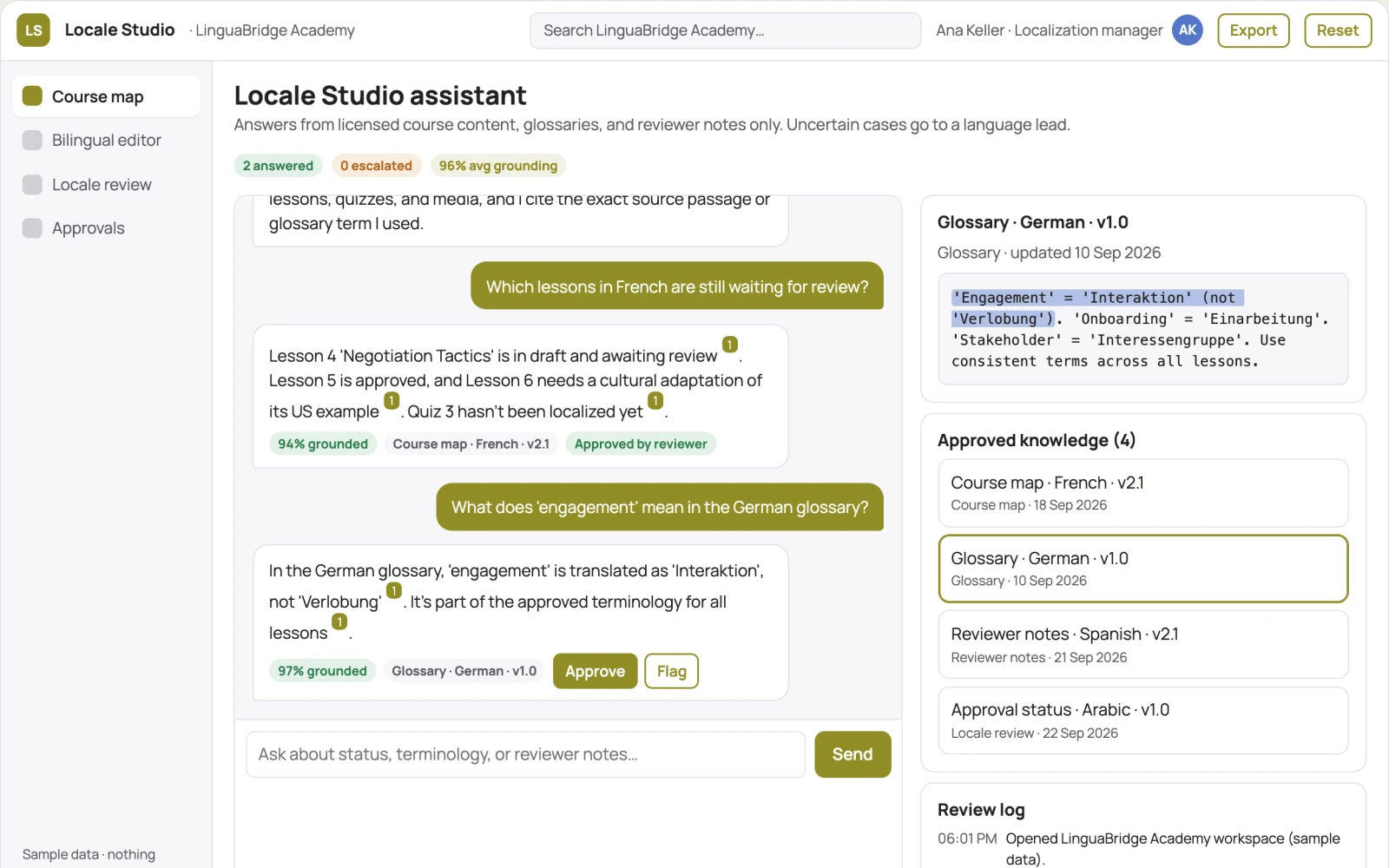Click the 'Approved knowledge (4)' heading
The image size is (1389, 868).
pos(1037,440)
